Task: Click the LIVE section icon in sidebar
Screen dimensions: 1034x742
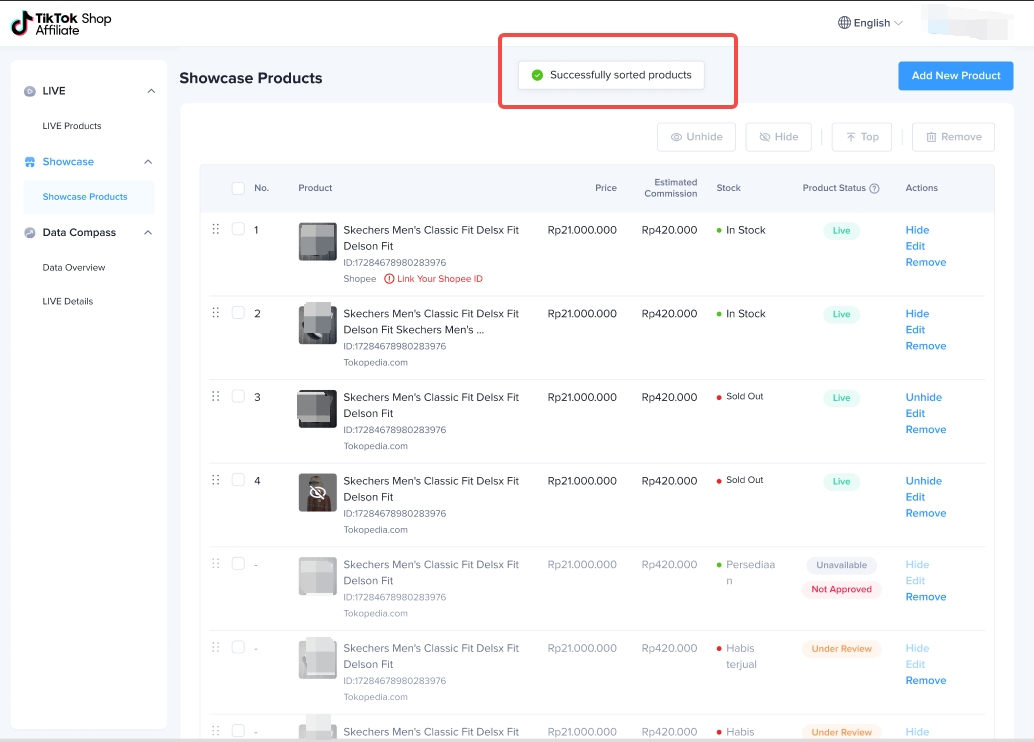Action: pos(30,91)
